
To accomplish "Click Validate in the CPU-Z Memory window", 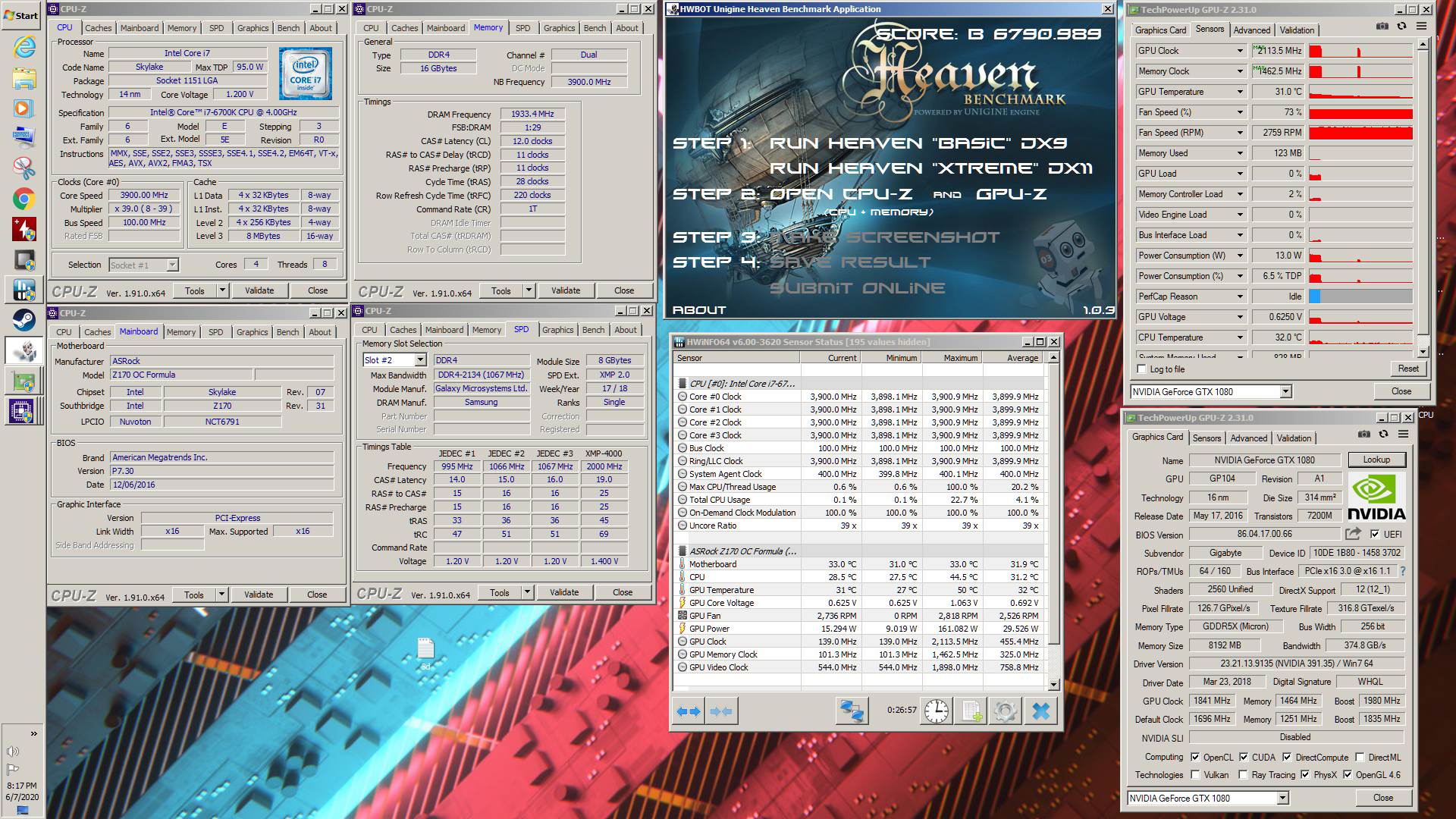I will (566, 290).
